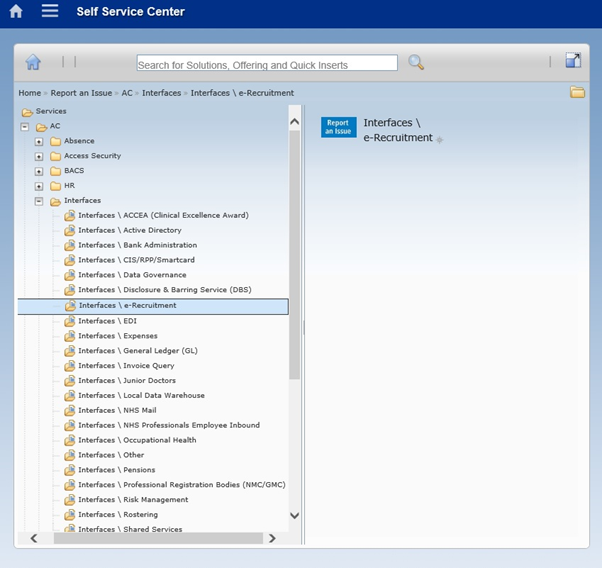Select Interfaces \ Risk Management
The height and width of the screenshot is (568, 602).
pyautogui.click(x=133, y=500)
